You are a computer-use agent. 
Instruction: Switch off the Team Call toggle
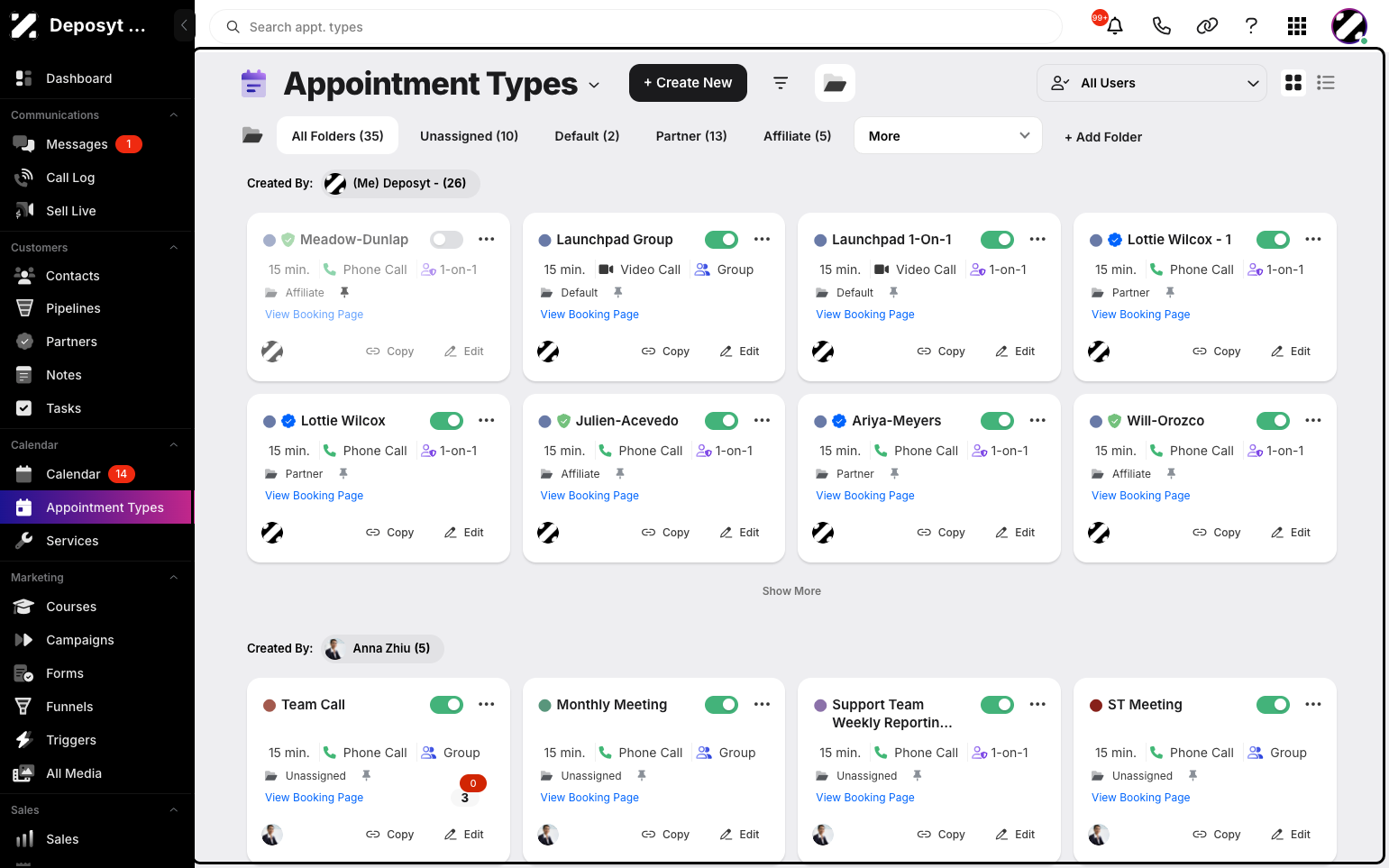pyautogui.click(x=446, y=705)
